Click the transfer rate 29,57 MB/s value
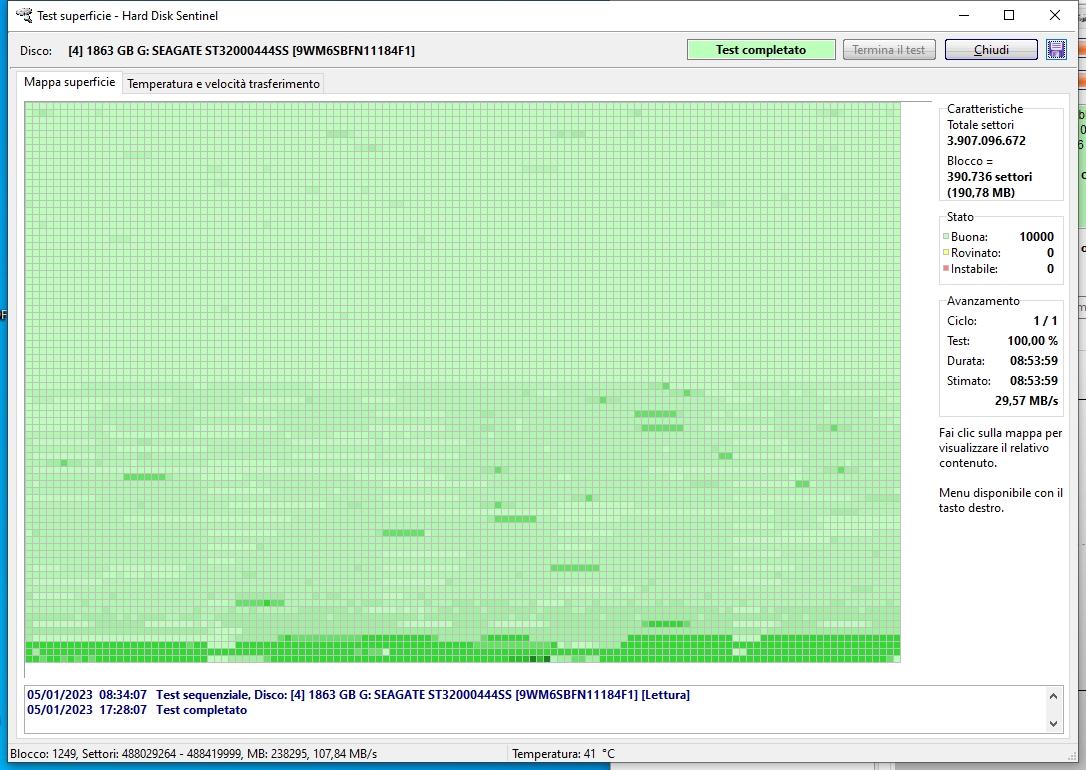The height and width of the screenshot is (770, 1086). 1026,401
